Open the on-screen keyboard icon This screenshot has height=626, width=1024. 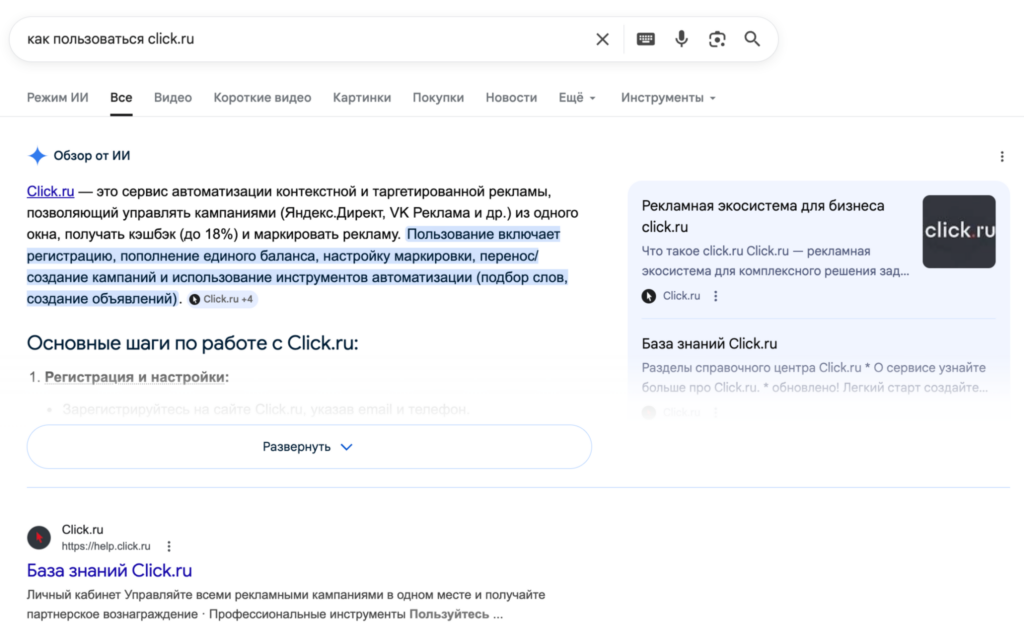pos(645,39)
